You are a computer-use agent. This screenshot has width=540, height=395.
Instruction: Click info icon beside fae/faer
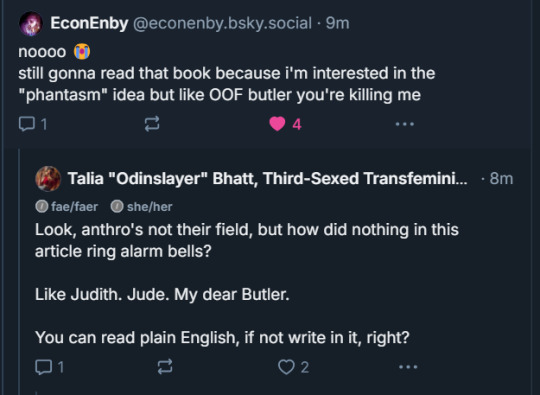tap(42, 207)
